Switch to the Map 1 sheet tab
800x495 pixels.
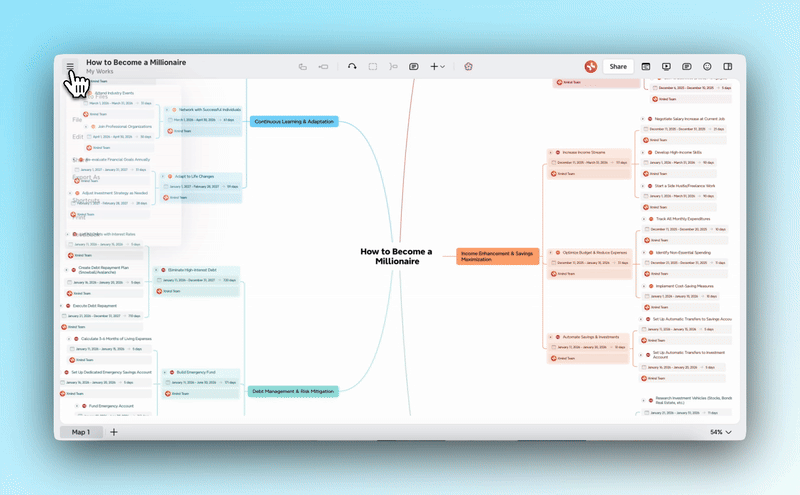80,432
